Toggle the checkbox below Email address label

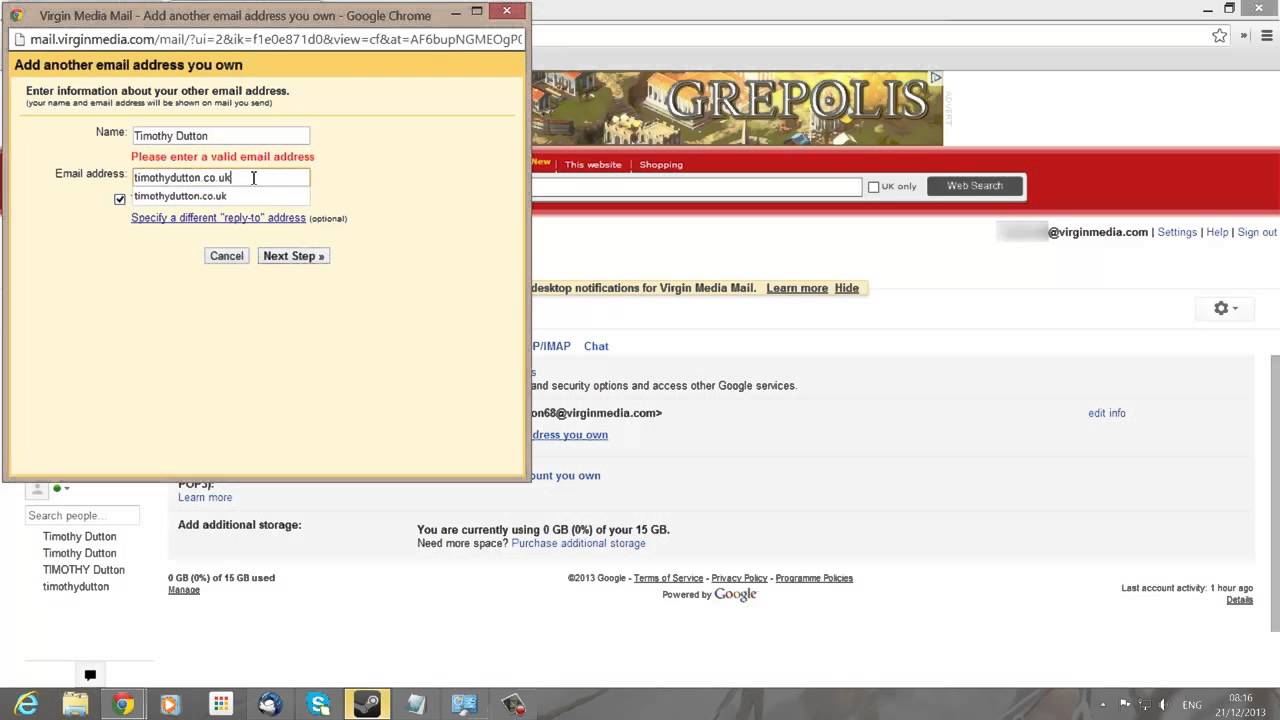coord(120,198)
